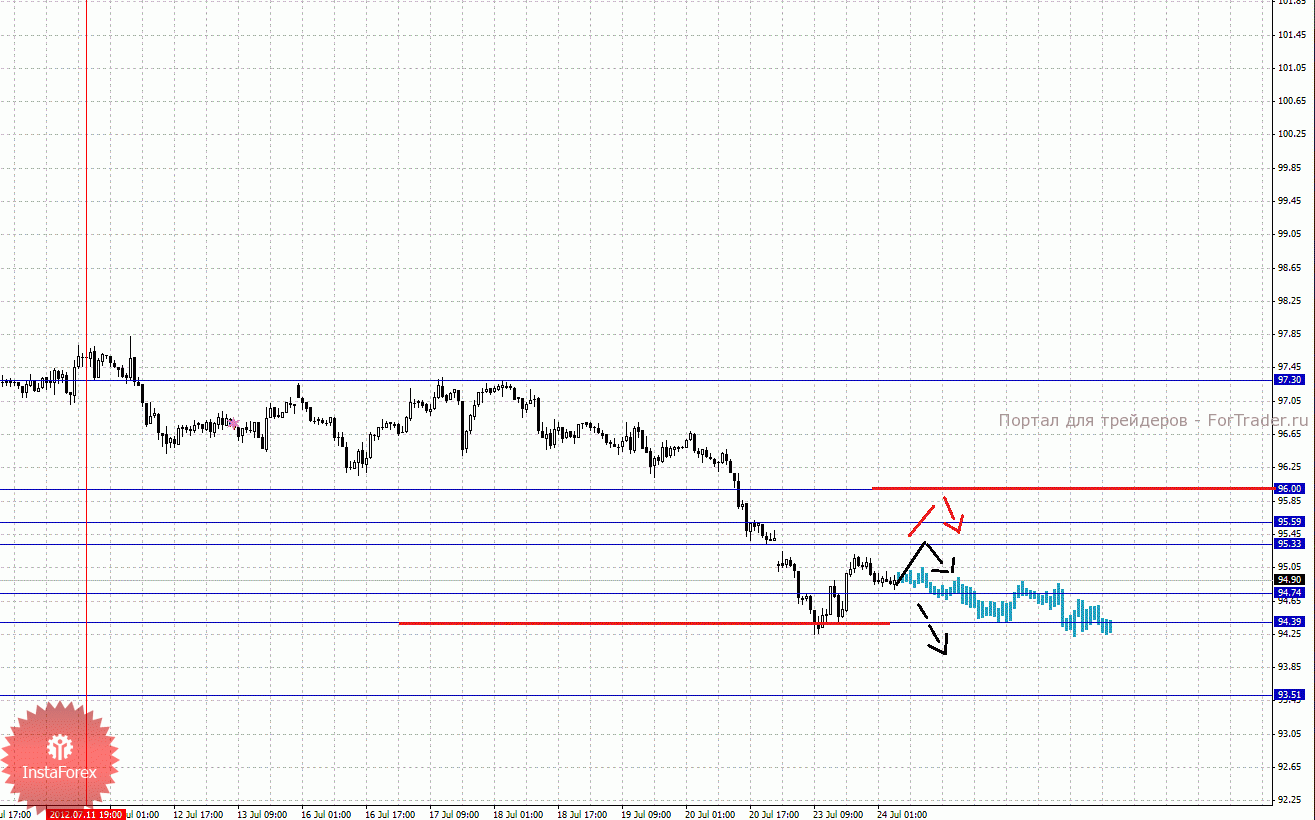This screenshot has height=820, width=1315.
Task: Select the current price 94.90 label
Action: point(1289,579)
